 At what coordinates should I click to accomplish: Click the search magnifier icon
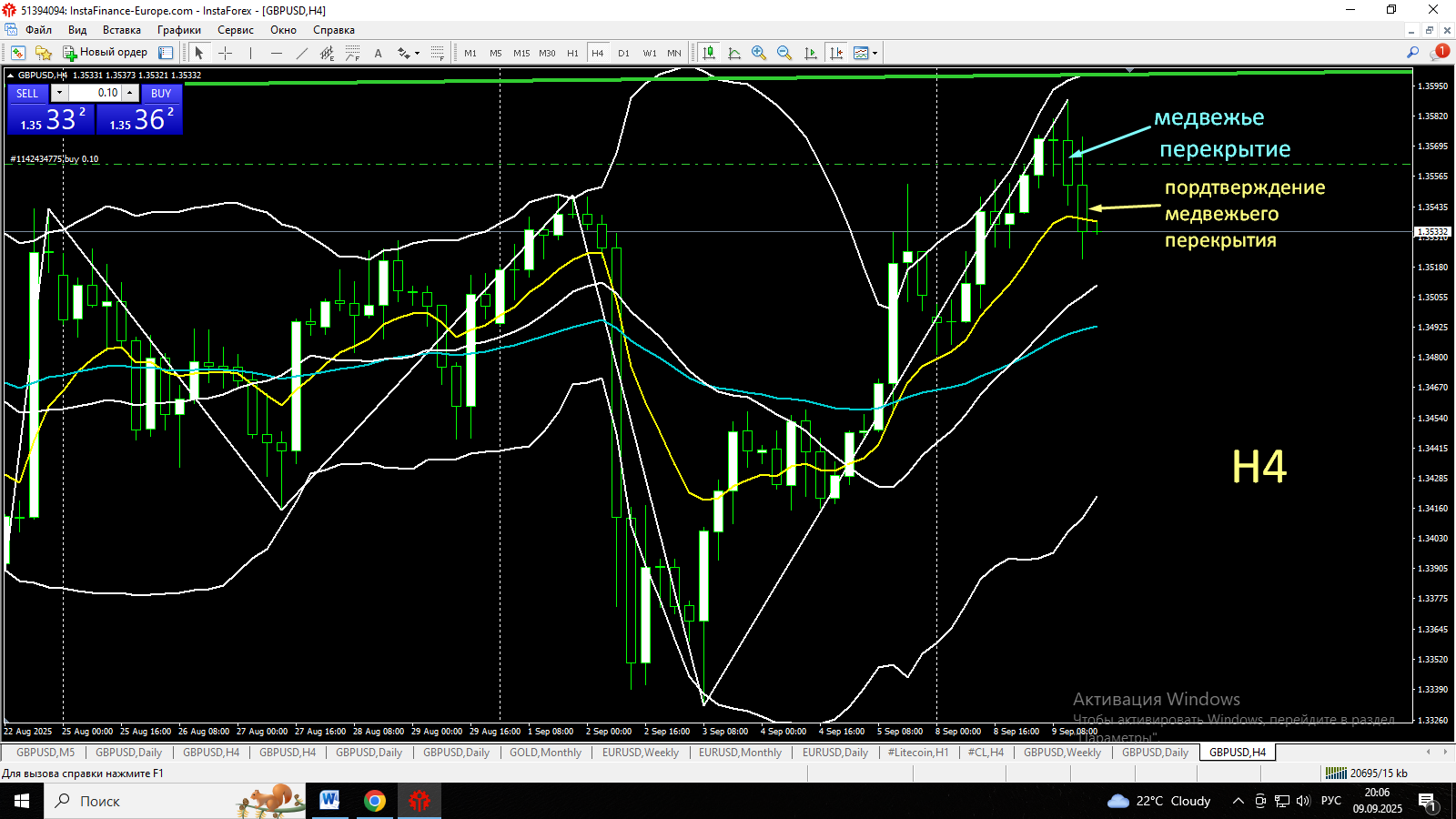click(x=1412, y=53)
